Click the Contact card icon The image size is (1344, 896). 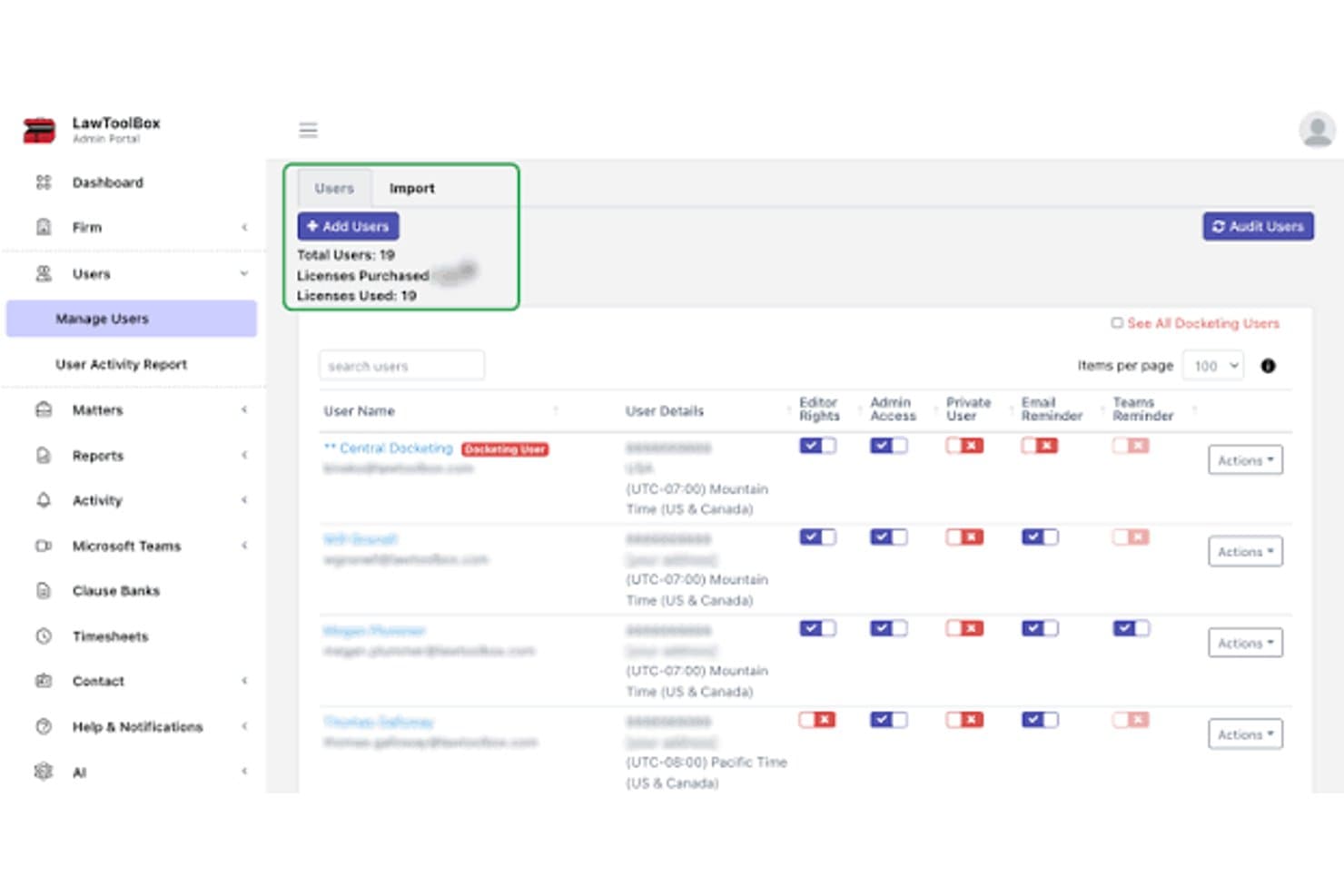pos(44,681)
